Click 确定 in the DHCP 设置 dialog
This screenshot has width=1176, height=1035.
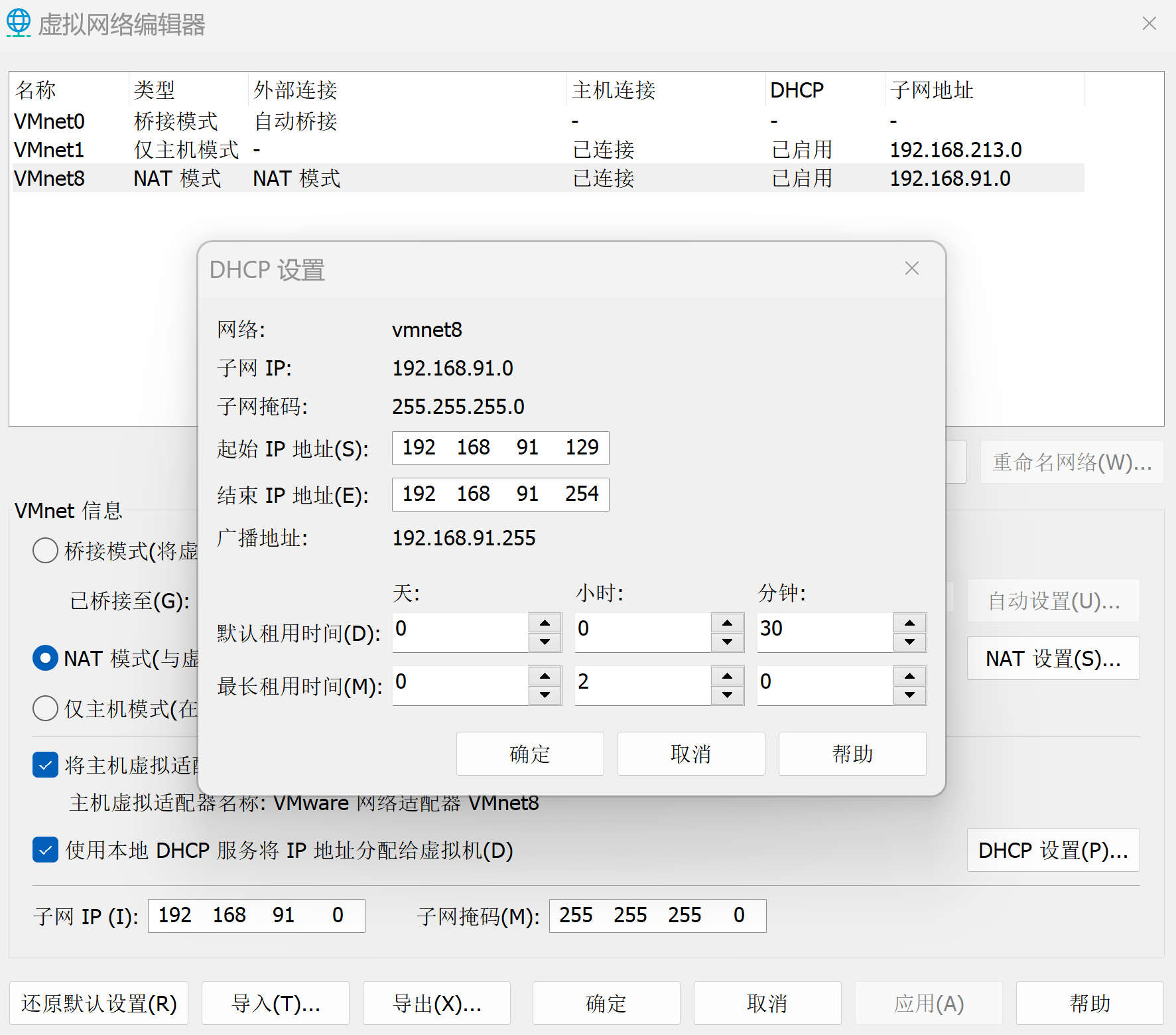pos(530,754)
